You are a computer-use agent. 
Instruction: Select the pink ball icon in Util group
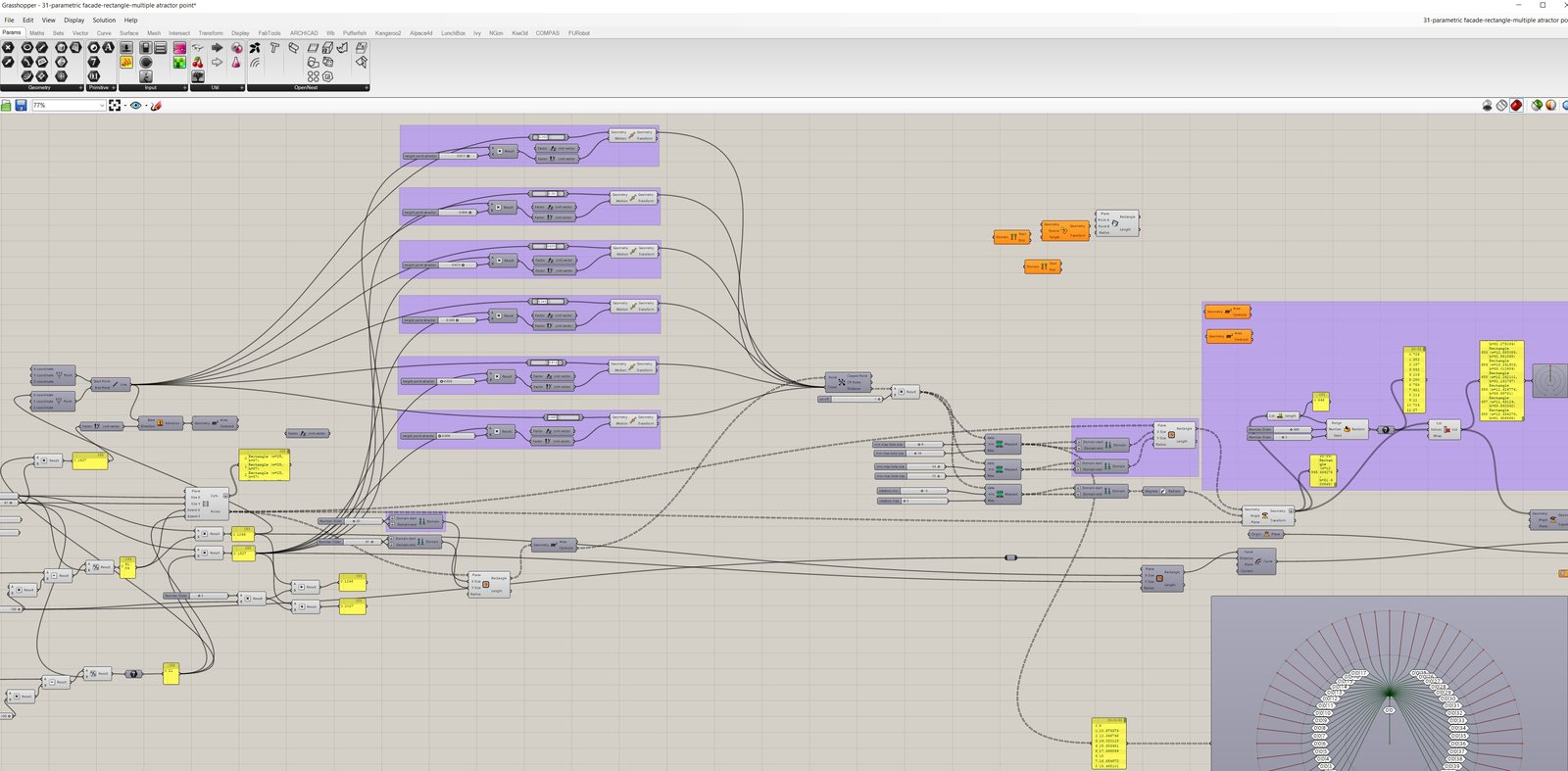point(236,47)
